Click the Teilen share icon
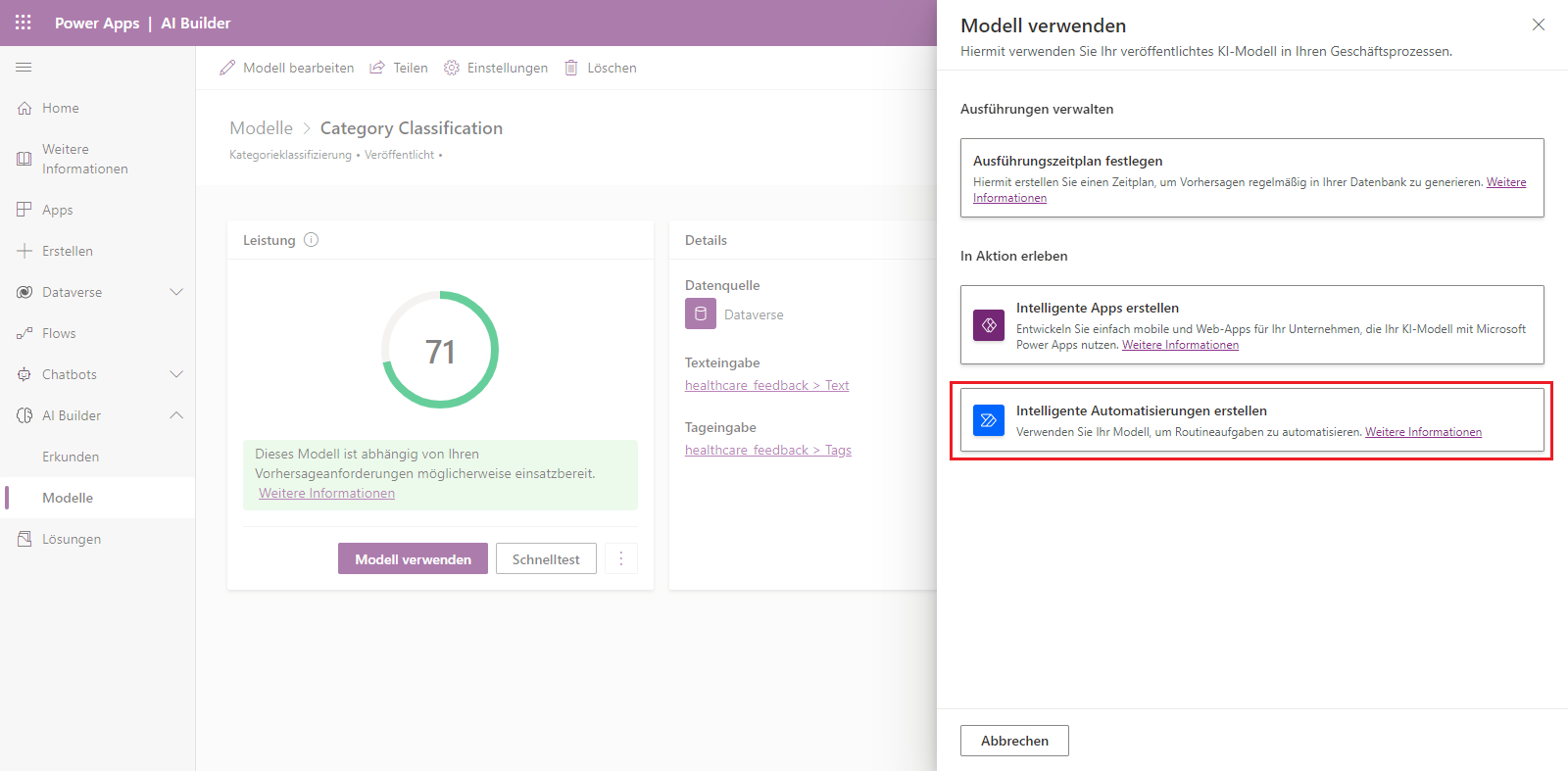 tap(377, 68)
